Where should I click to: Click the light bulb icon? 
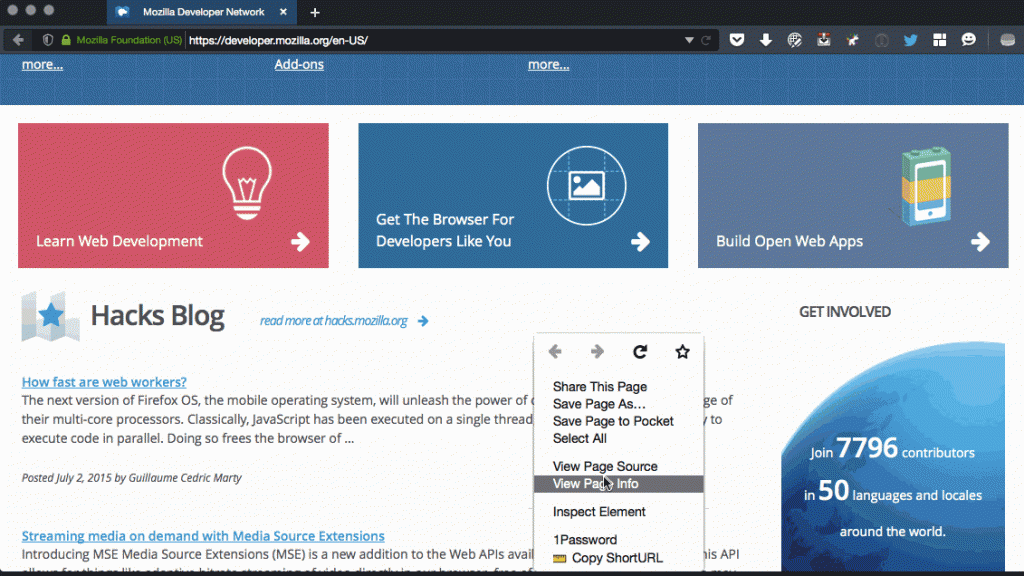click(x=247, y=183)
